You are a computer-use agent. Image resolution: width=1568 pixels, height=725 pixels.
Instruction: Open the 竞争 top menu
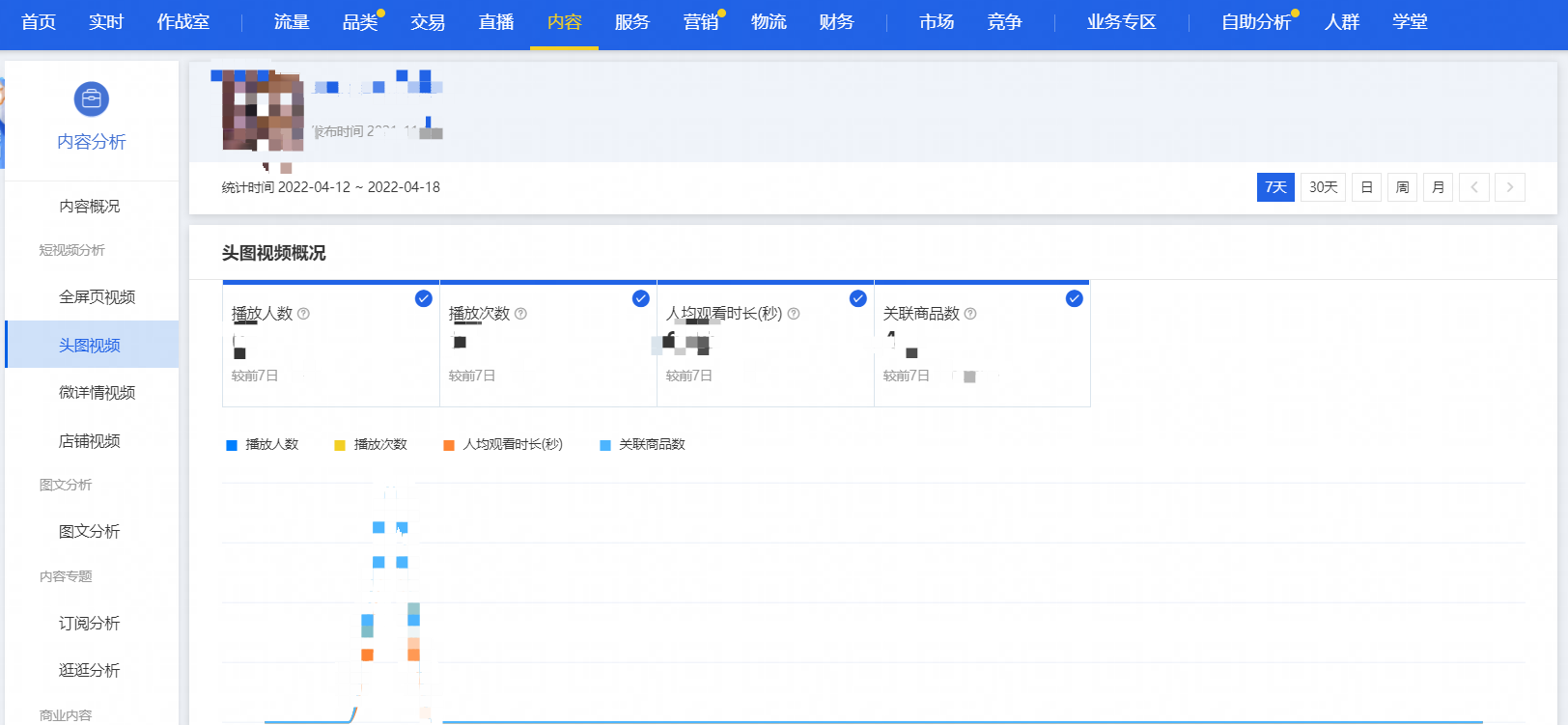tap(1004, 22)
